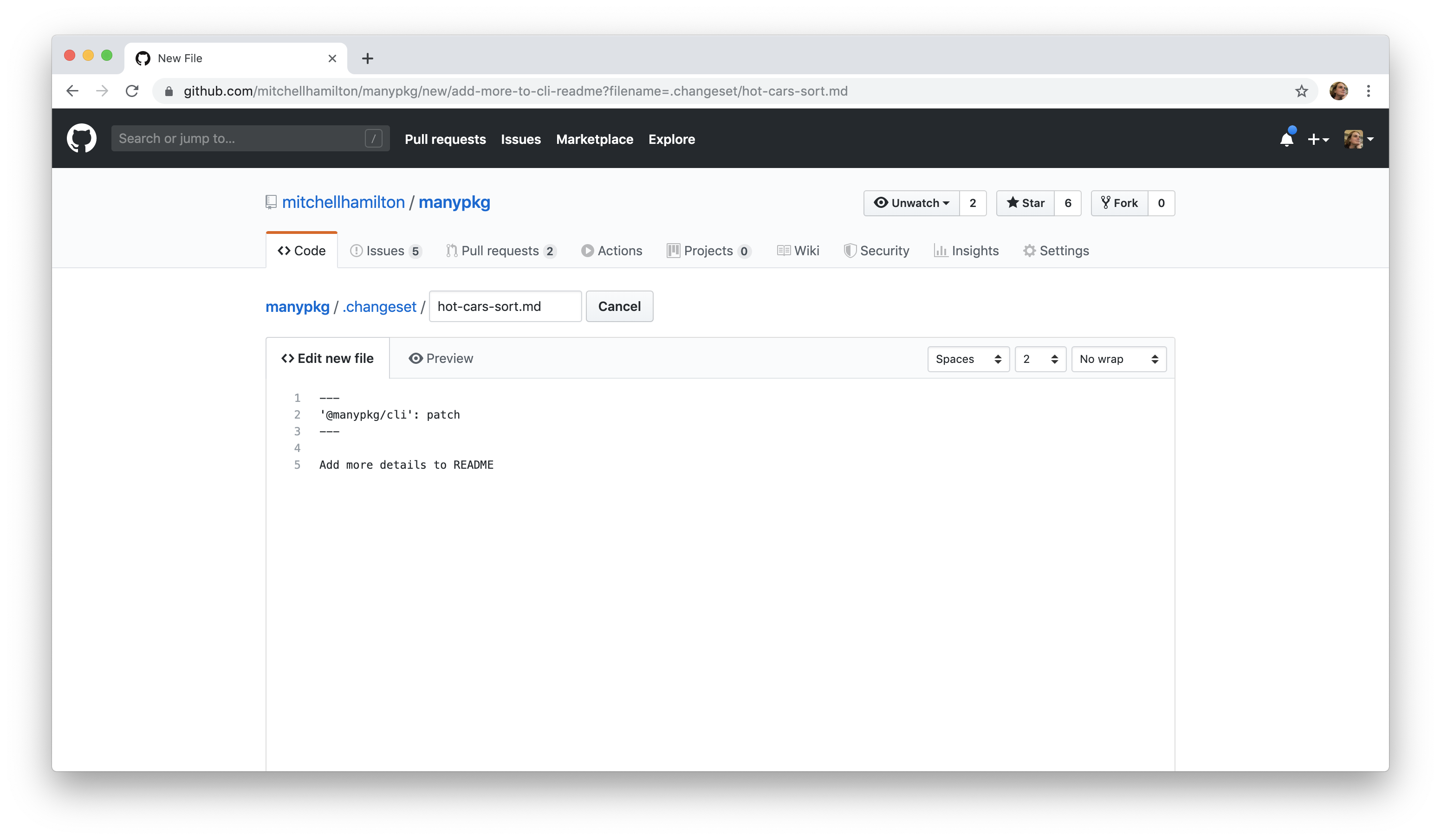Open the repository Settings tab
1441x840 pixels.
coord(1056,251)
